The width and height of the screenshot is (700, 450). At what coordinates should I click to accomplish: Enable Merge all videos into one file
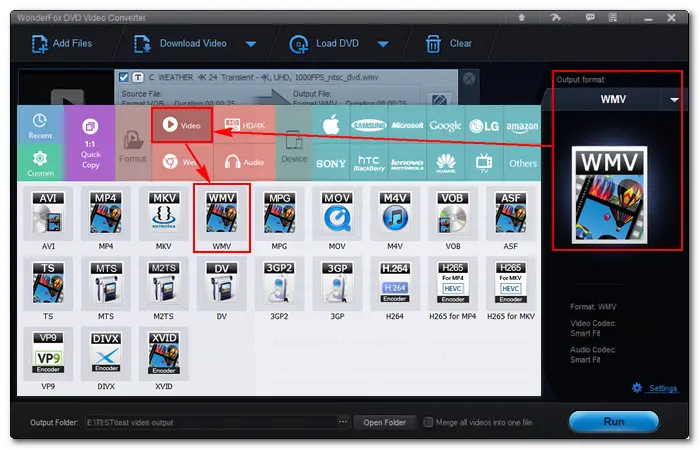point(428,422)
